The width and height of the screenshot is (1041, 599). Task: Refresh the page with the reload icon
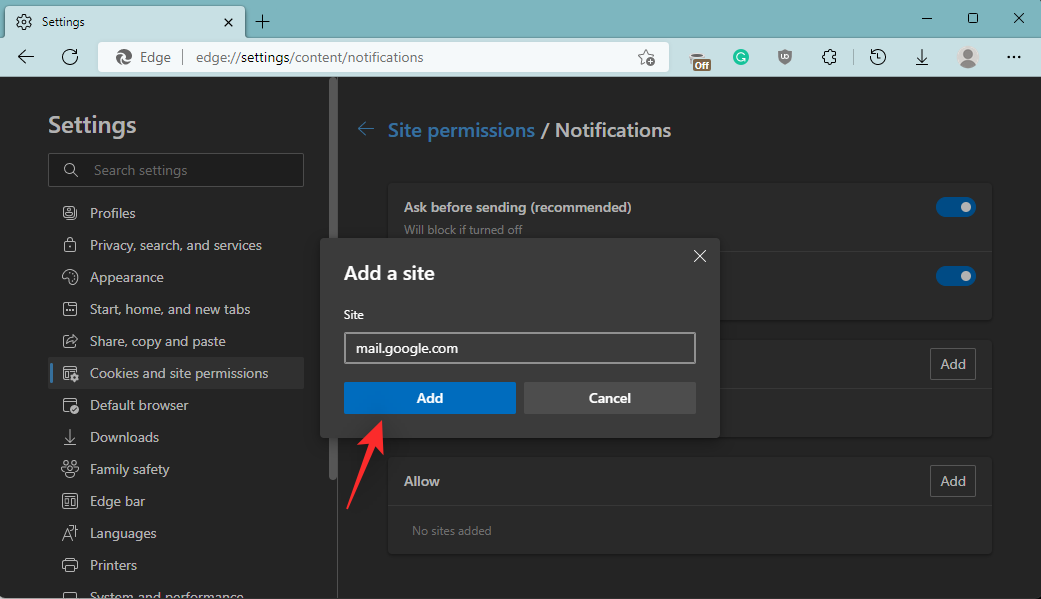click(70, 57)
